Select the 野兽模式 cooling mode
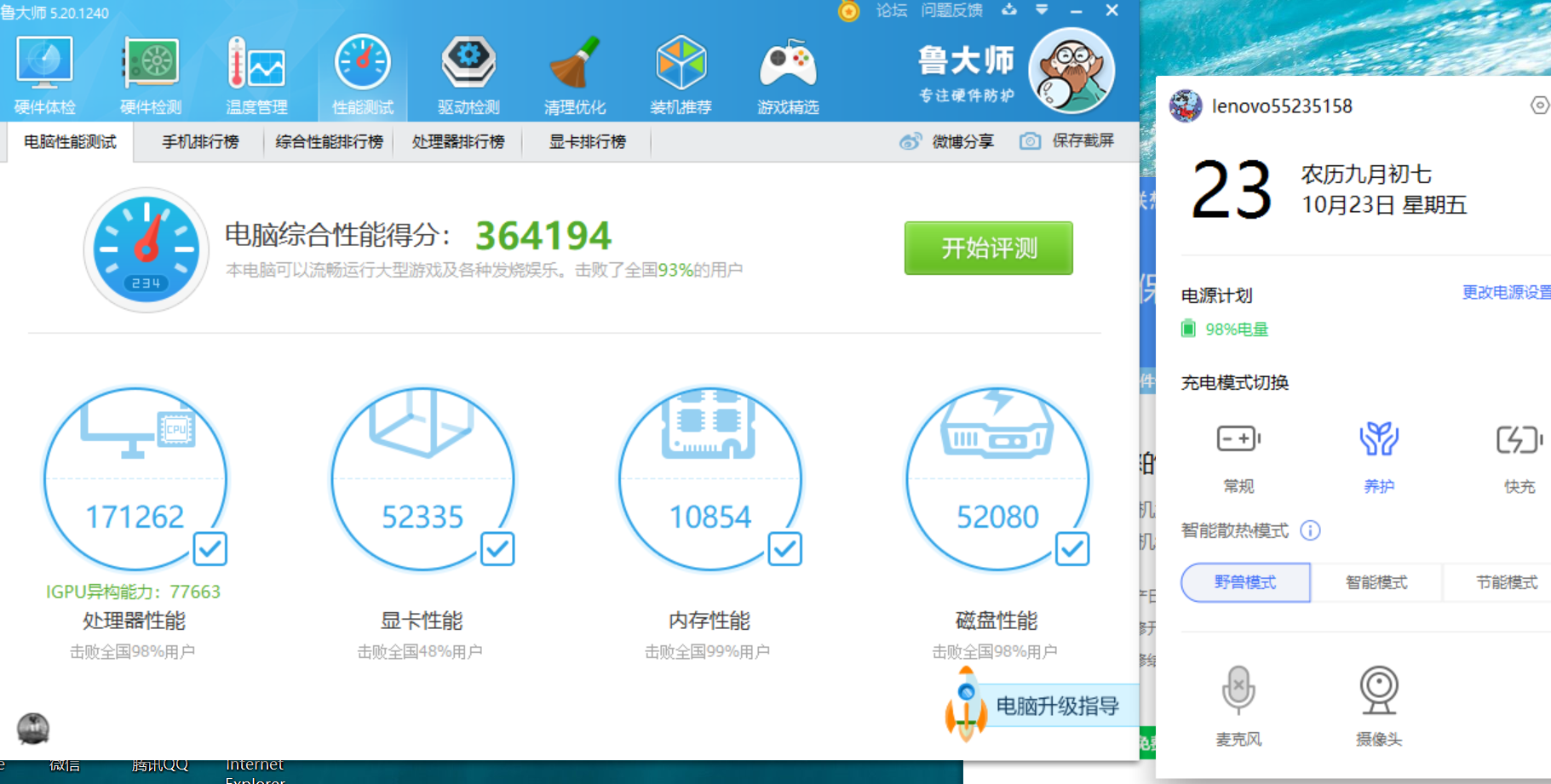The height and width of the screenshot is (784, 1551). (1245, 582)
